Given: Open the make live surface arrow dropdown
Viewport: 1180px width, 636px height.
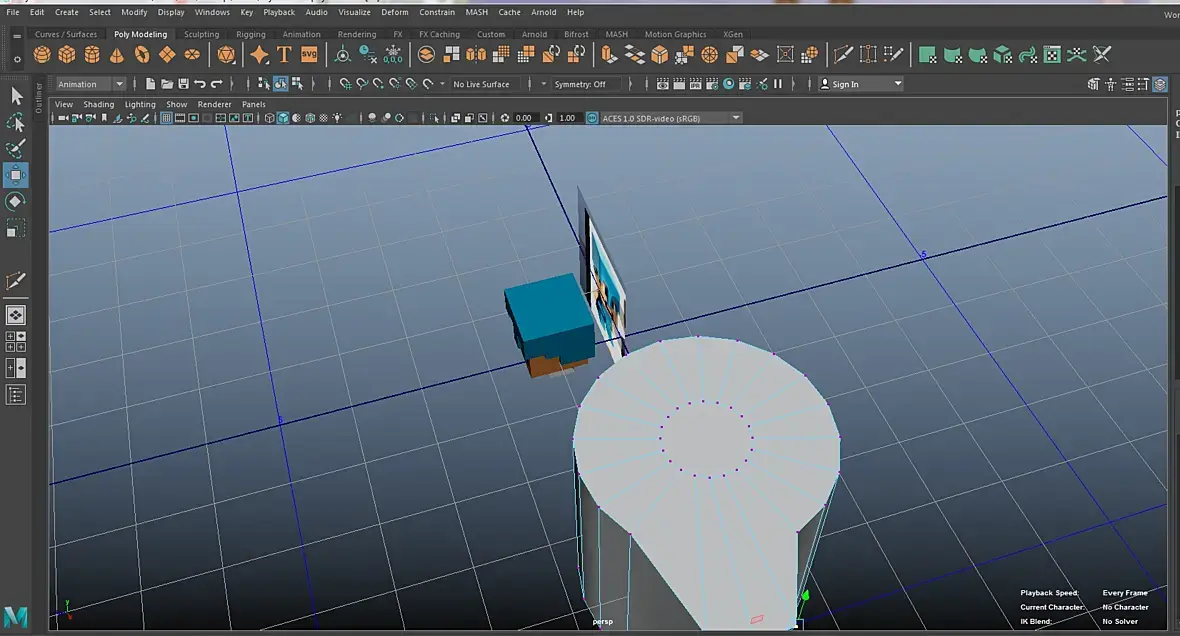Looking at the screenshot, I should [442, 84].
